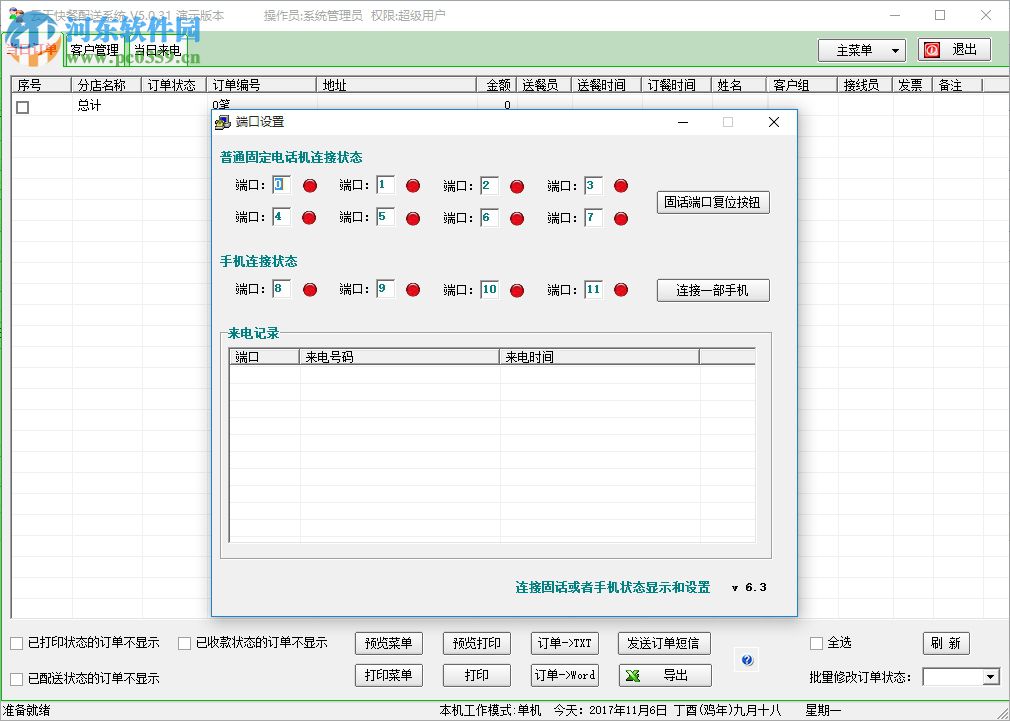Viewport: 1010px width, 721px height.
Task: Click the 订单编号 column header
Action: [261, 85]
